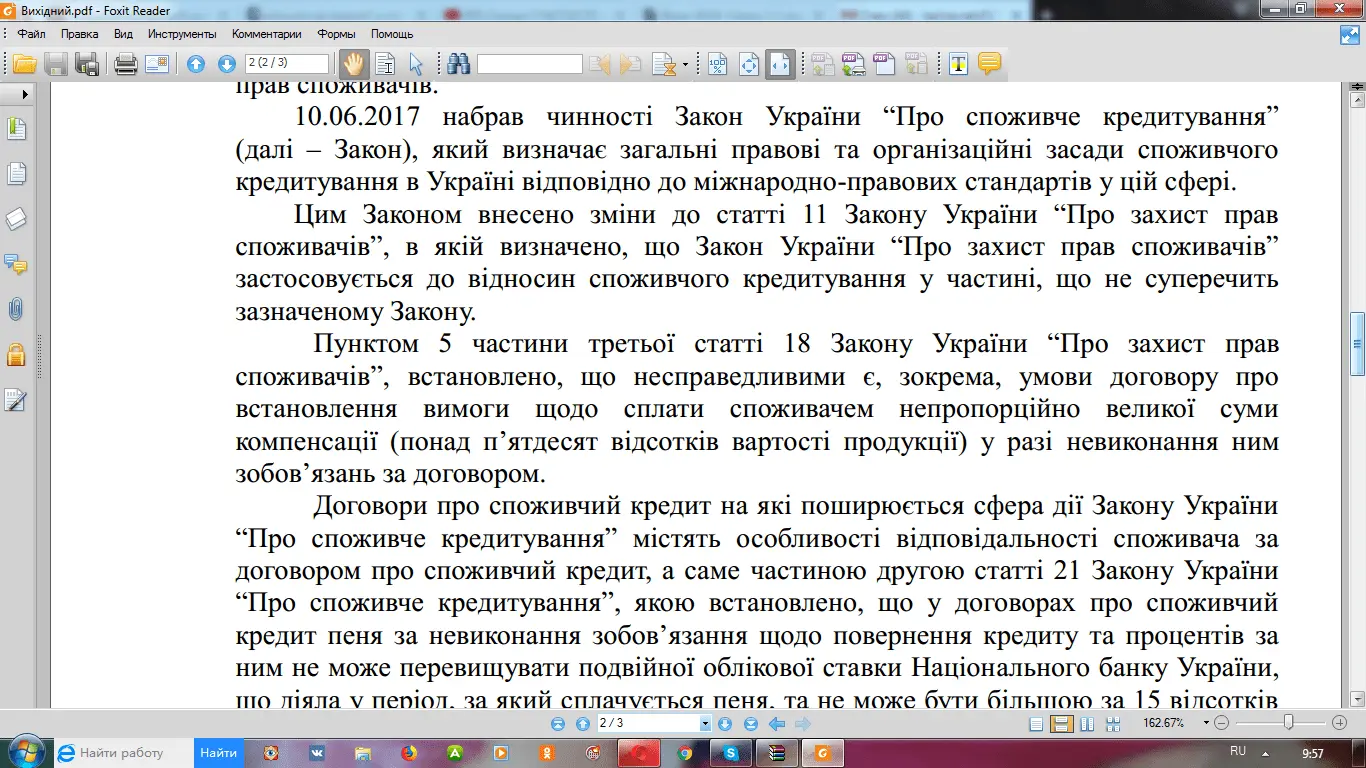Click the zoom slider handle
Viewport: 1366px width, 768px height.
click(1289, 723)
